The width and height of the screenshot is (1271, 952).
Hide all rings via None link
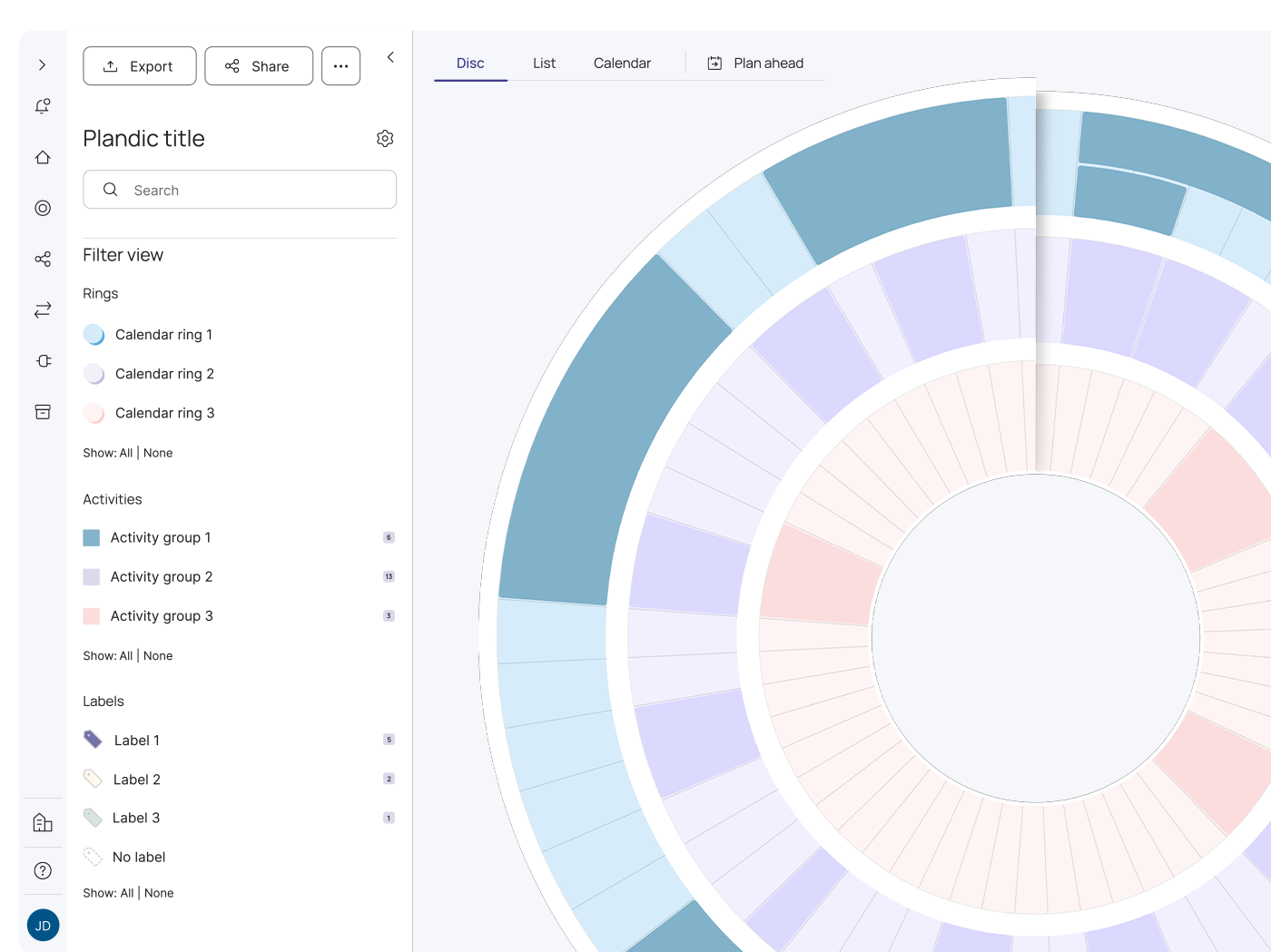pos(158,453)
